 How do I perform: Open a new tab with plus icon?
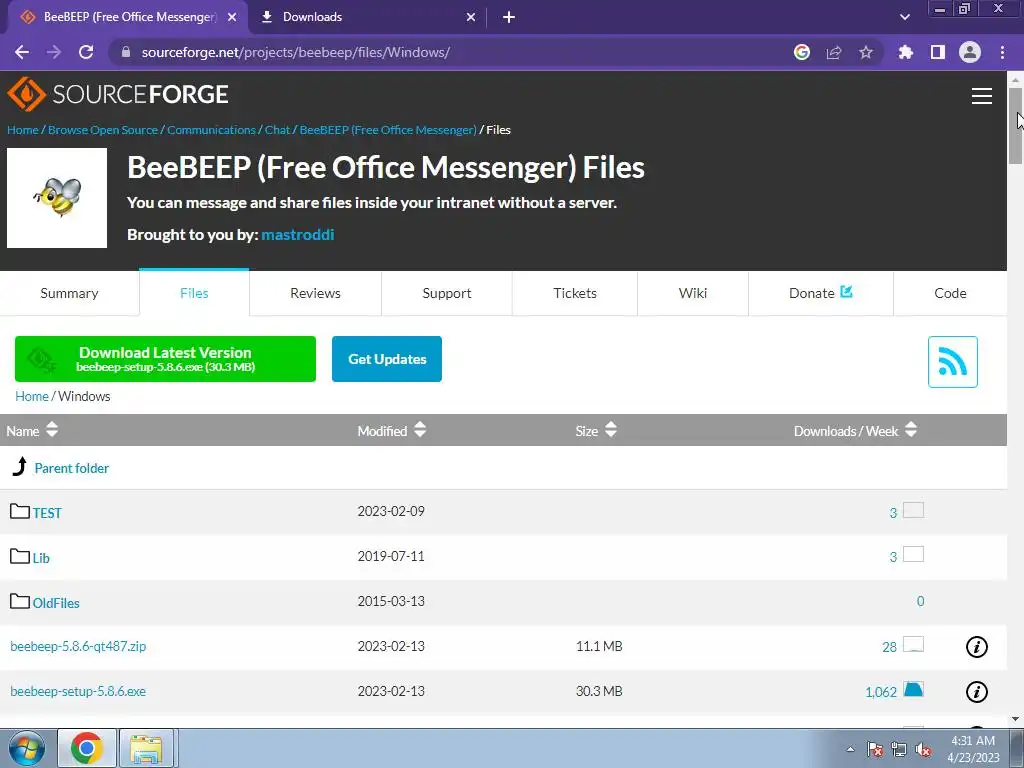point(509,17)
